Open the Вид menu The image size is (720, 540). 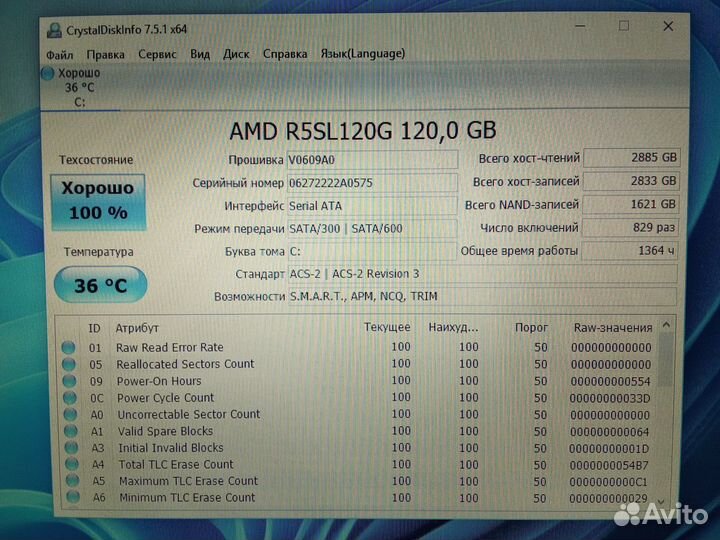point(200,54)
